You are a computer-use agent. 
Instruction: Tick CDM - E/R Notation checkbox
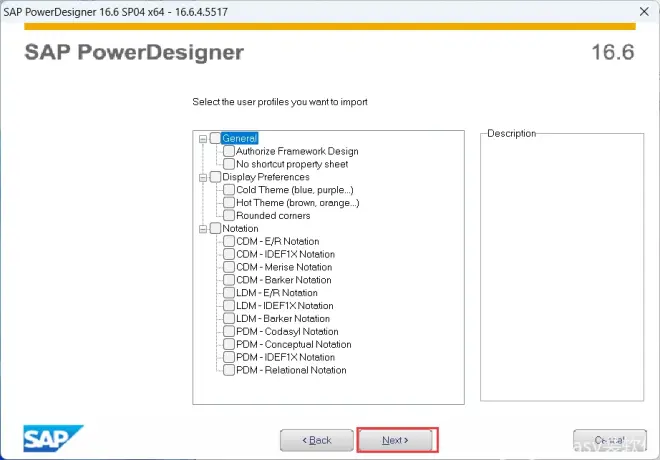[229, 241]
